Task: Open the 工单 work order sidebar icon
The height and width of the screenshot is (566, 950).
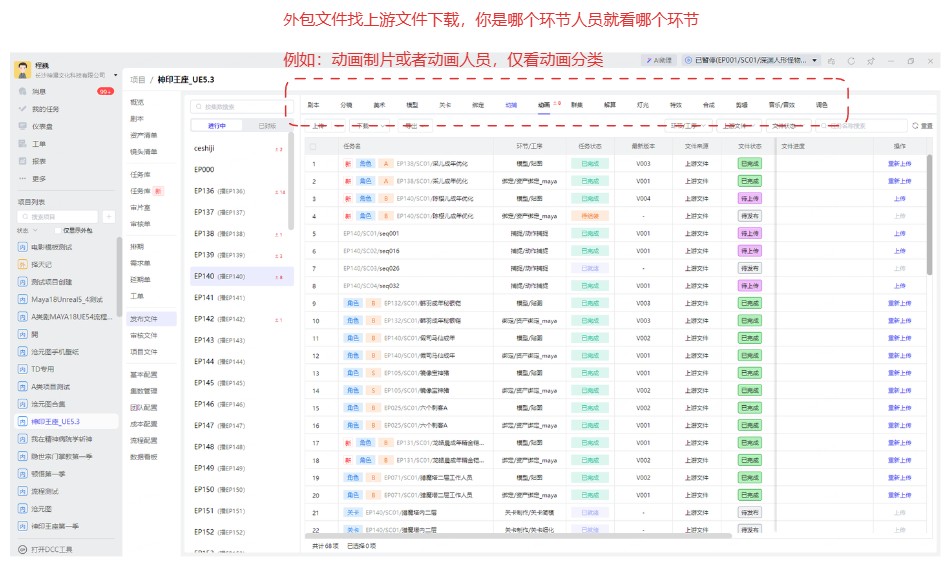Action: point(22,143)
